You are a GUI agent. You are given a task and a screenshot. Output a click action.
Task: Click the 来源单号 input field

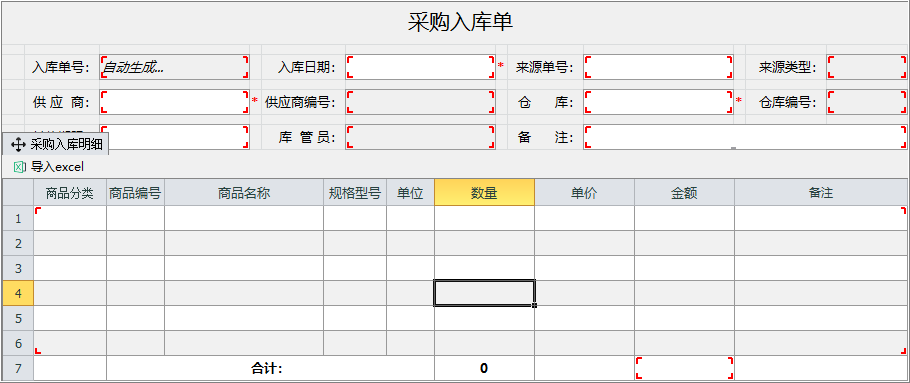pos(659,67)
